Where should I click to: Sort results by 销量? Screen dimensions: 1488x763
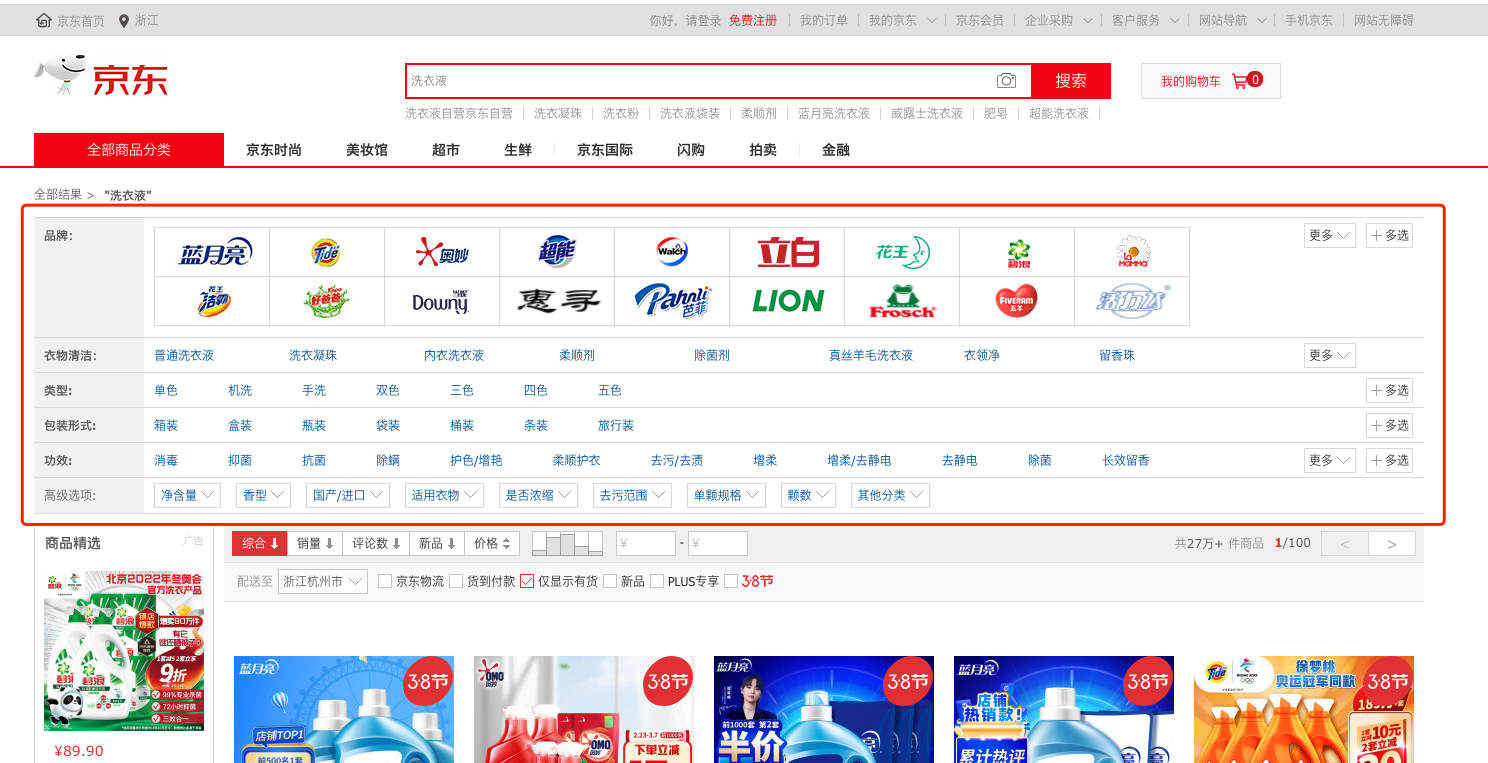click(x=315, y=543)
